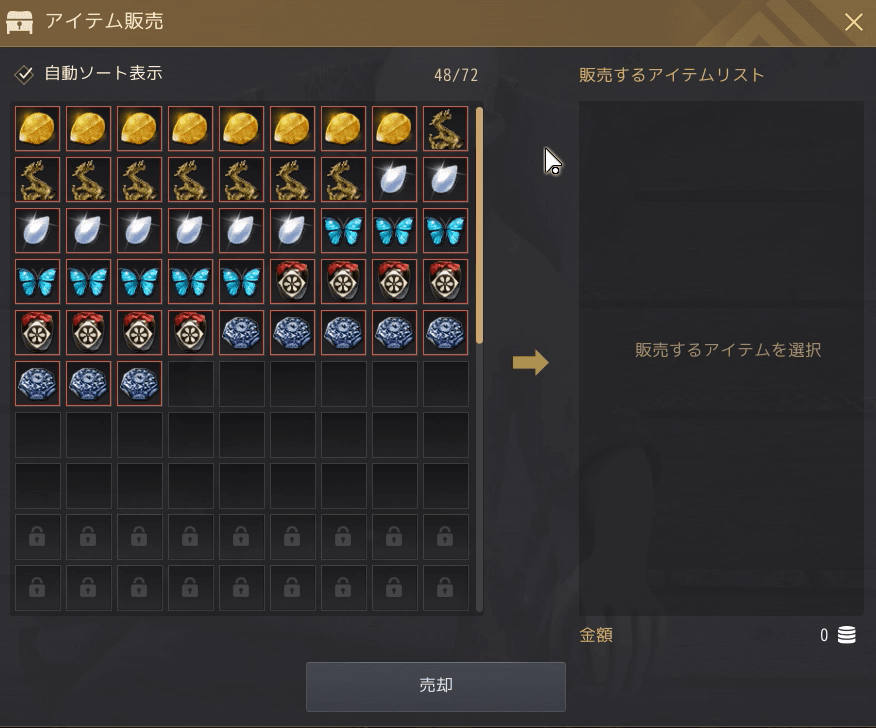Select the last white pearl in third row

tap(292, 230)
